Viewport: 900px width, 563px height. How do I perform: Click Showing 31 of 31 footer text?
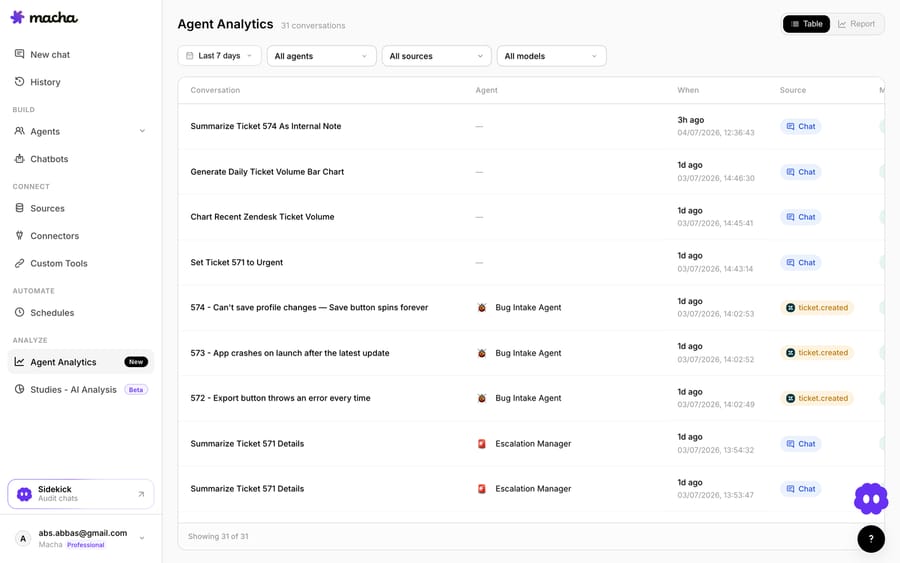coord(218,537)
